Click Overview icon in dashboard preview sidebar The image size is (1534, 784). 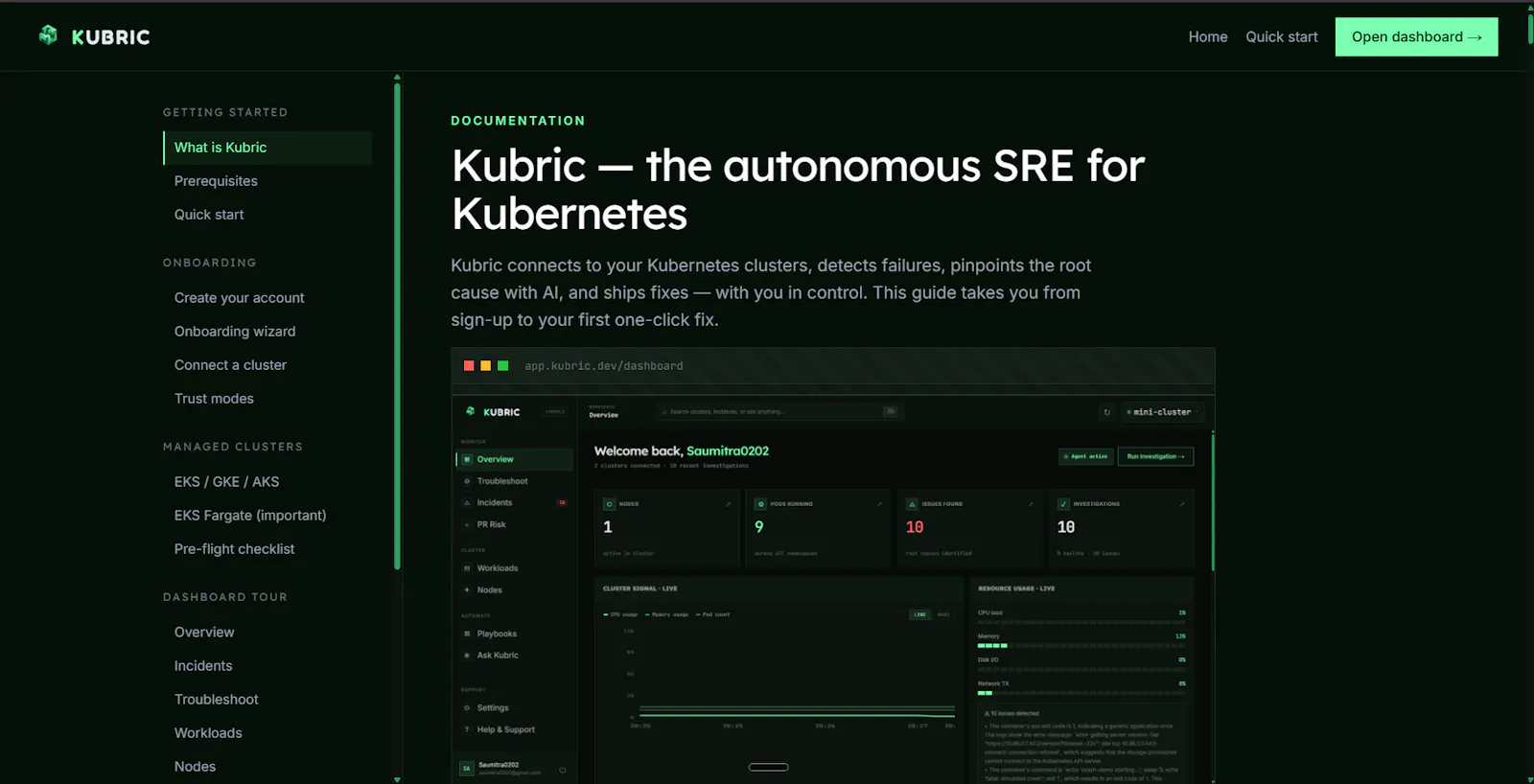(467, 460)
